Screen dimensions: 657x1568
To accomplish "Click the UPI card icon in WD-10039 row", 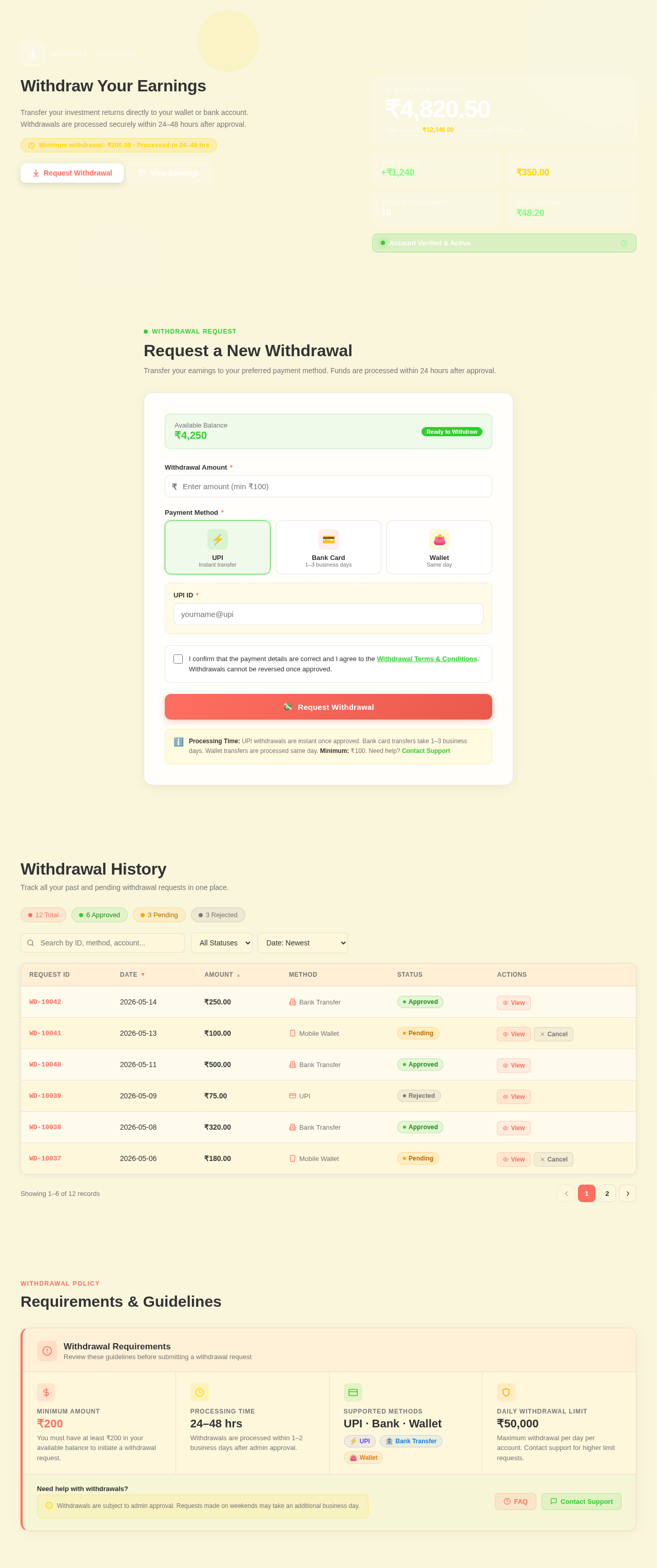I will pyautogui.click(x=292, y=1096).
